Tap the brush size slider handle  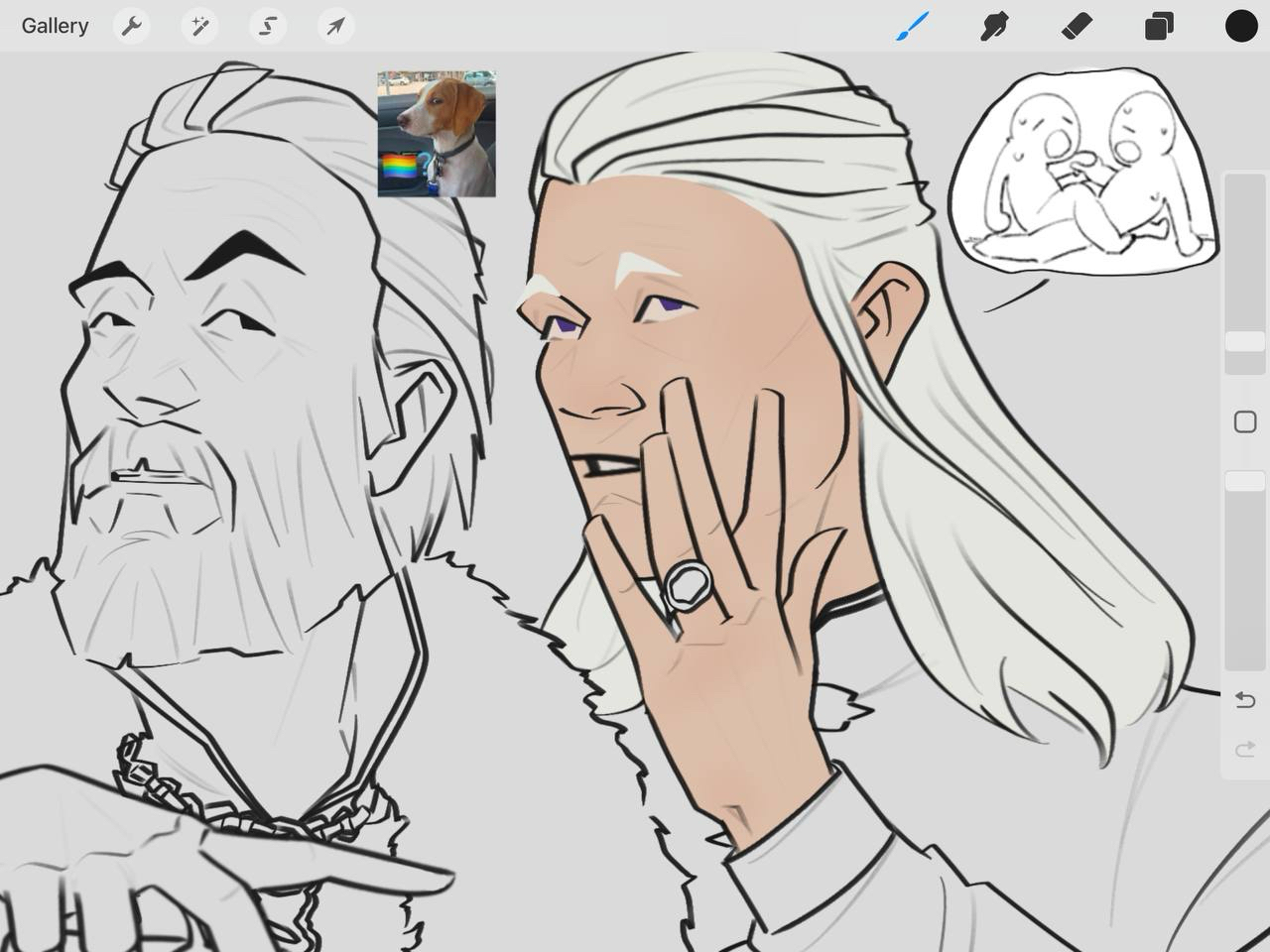click(x=1244, y=341)
